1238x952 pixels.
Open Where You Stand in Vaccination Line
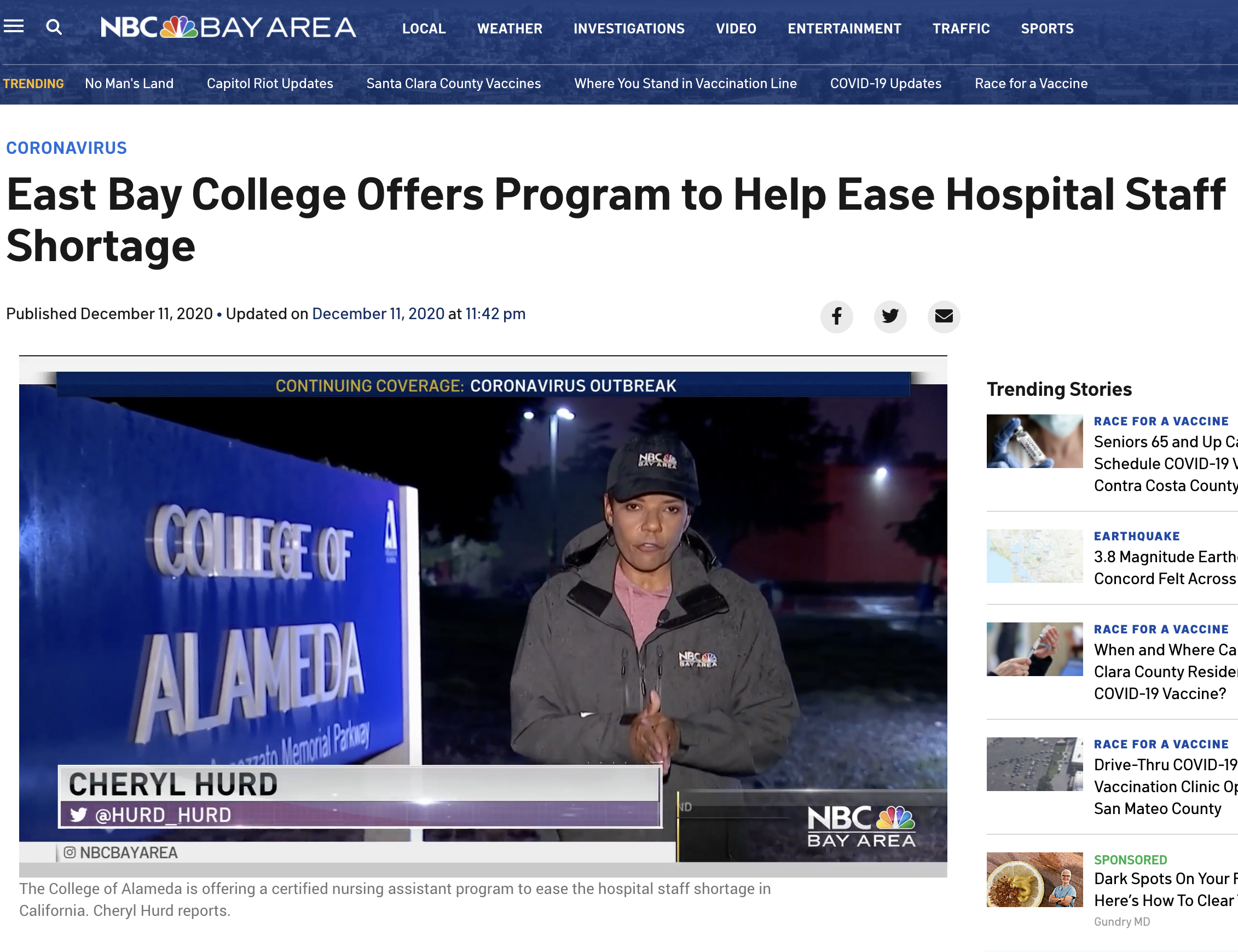[685, 83]
